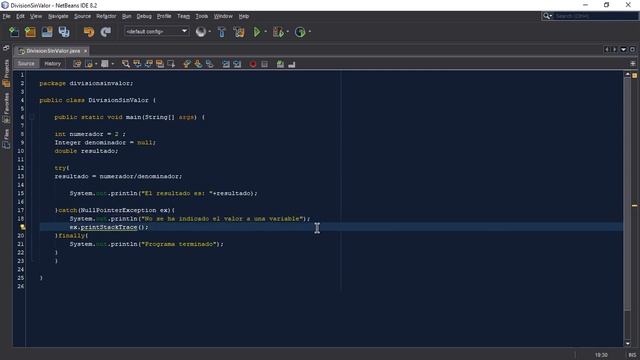Click the Uncomment icon in editor toolbar
The width and height of the screenshot is (640, 360).
click(x=291, y=64)
